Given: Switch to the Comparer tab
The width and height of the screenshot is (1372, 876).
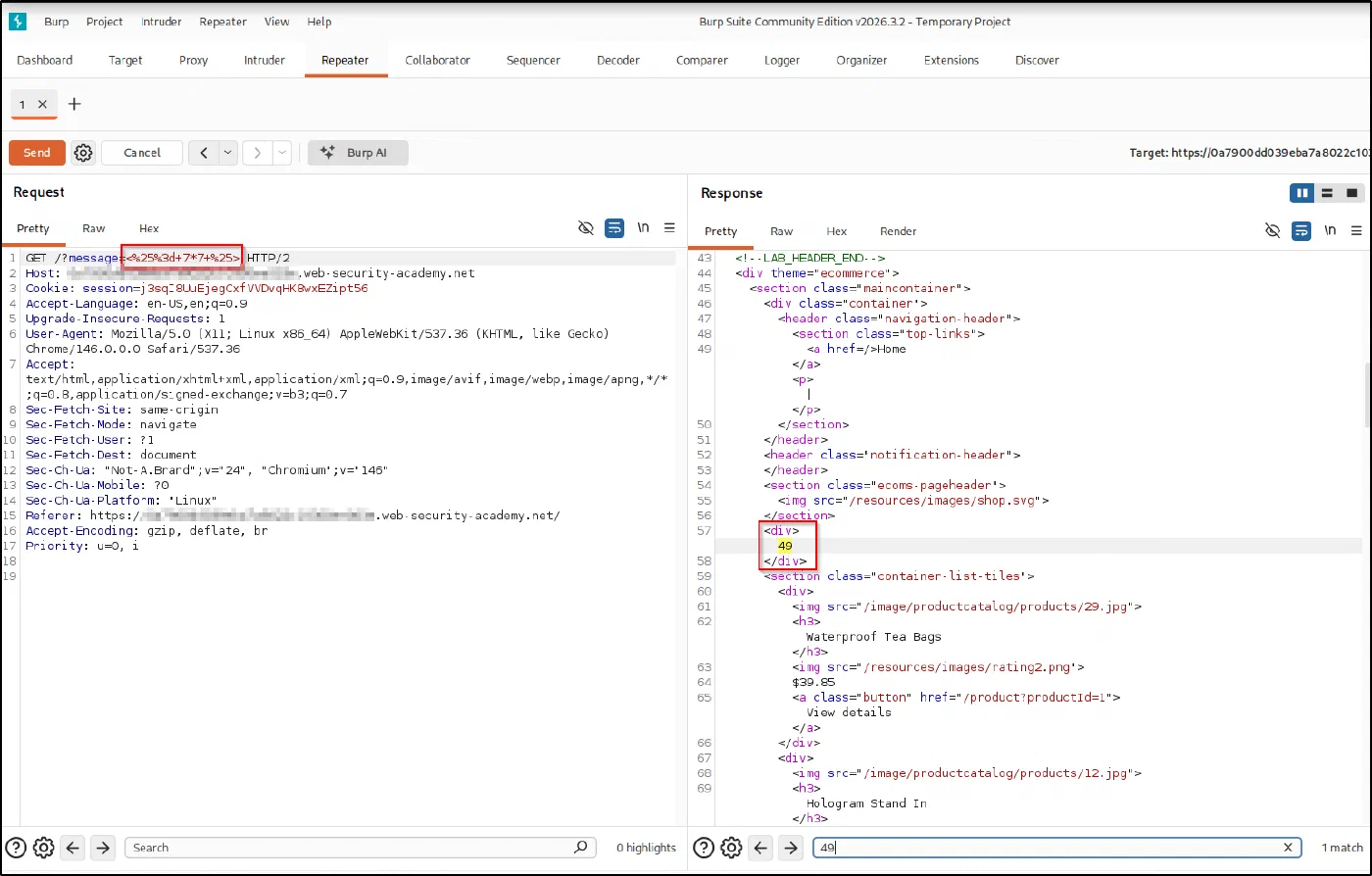Looking at the screenshot, I should [x=702, y=60].
